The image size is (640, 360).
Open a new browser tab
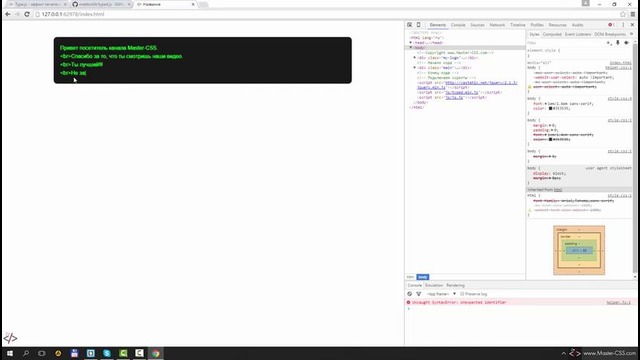pyautogui.click(x=204, y=4)
